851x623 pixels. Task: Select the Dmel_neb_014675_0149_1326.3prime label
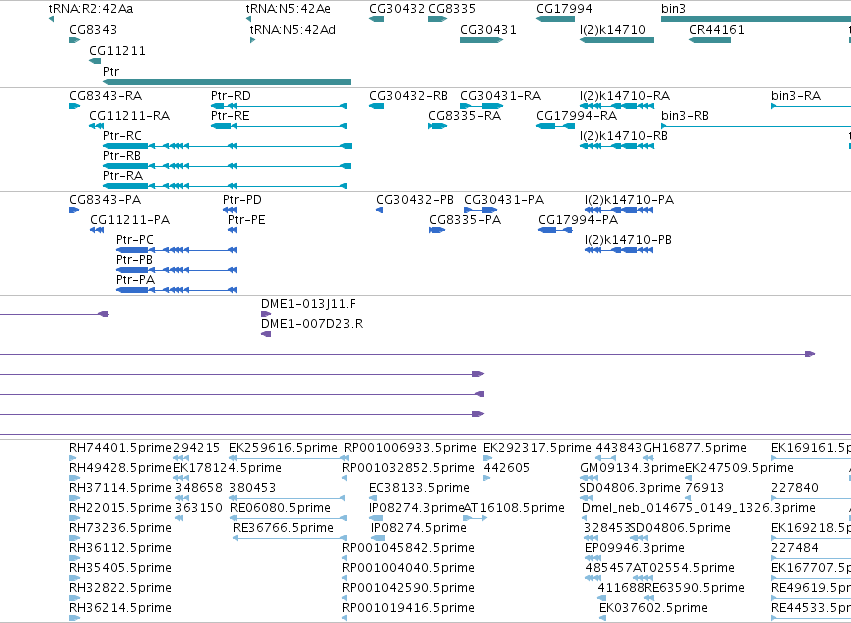[x=698, y=508]
